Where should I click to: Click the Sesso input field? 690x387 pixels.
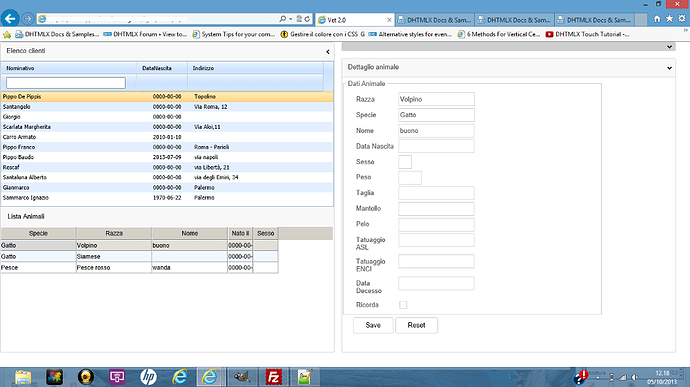click(x=405, y=162)
